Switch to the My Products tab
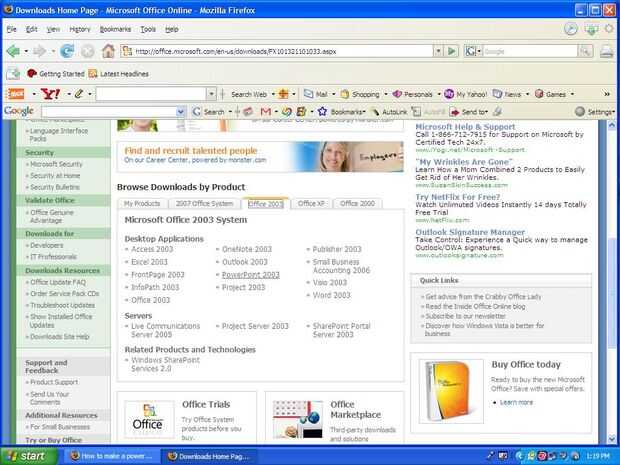 pos(142,203)
